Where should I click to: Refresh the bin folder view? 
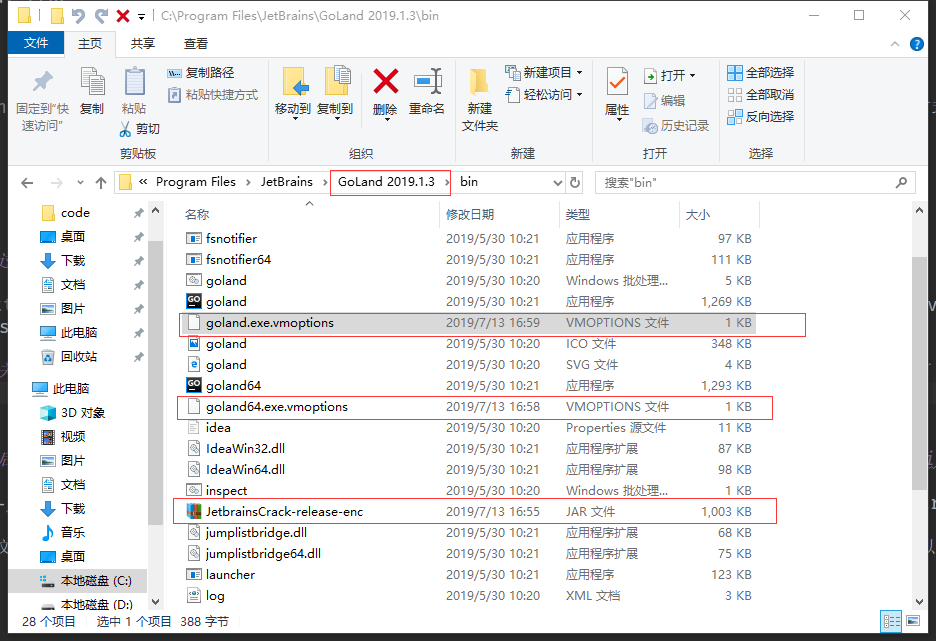[x=575, y=183]
